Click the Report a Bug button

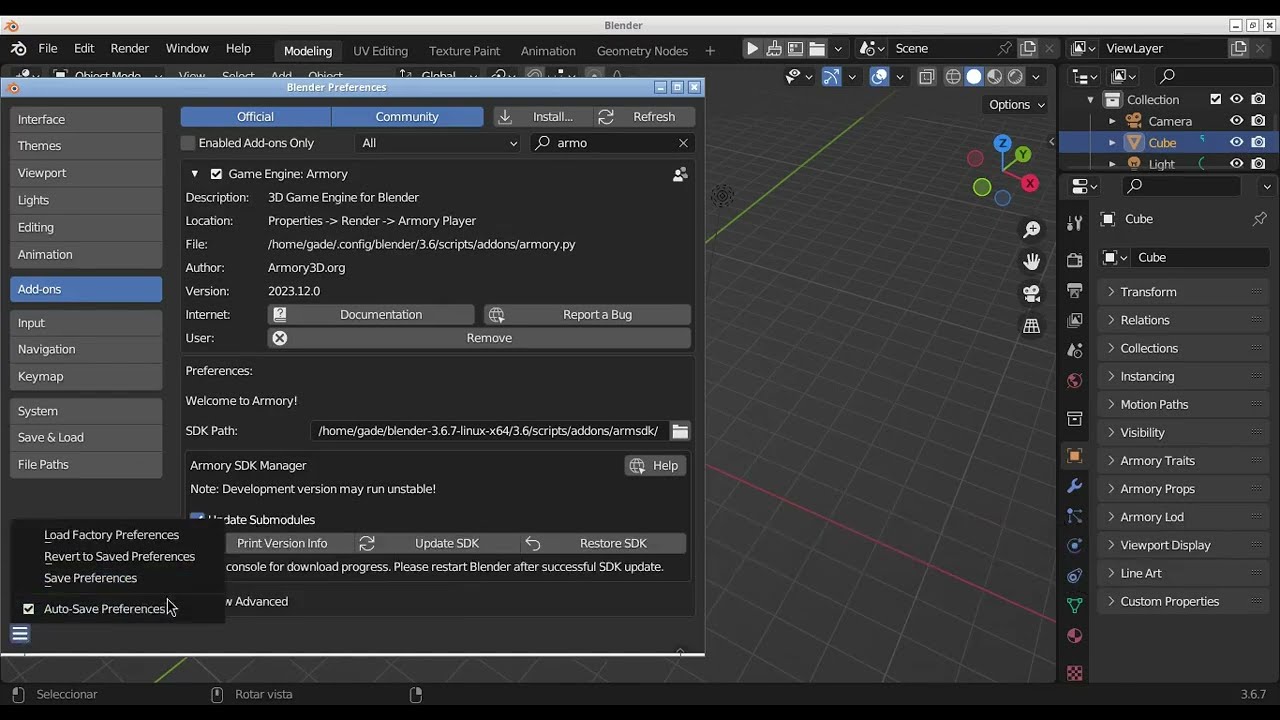click(588, 315)
